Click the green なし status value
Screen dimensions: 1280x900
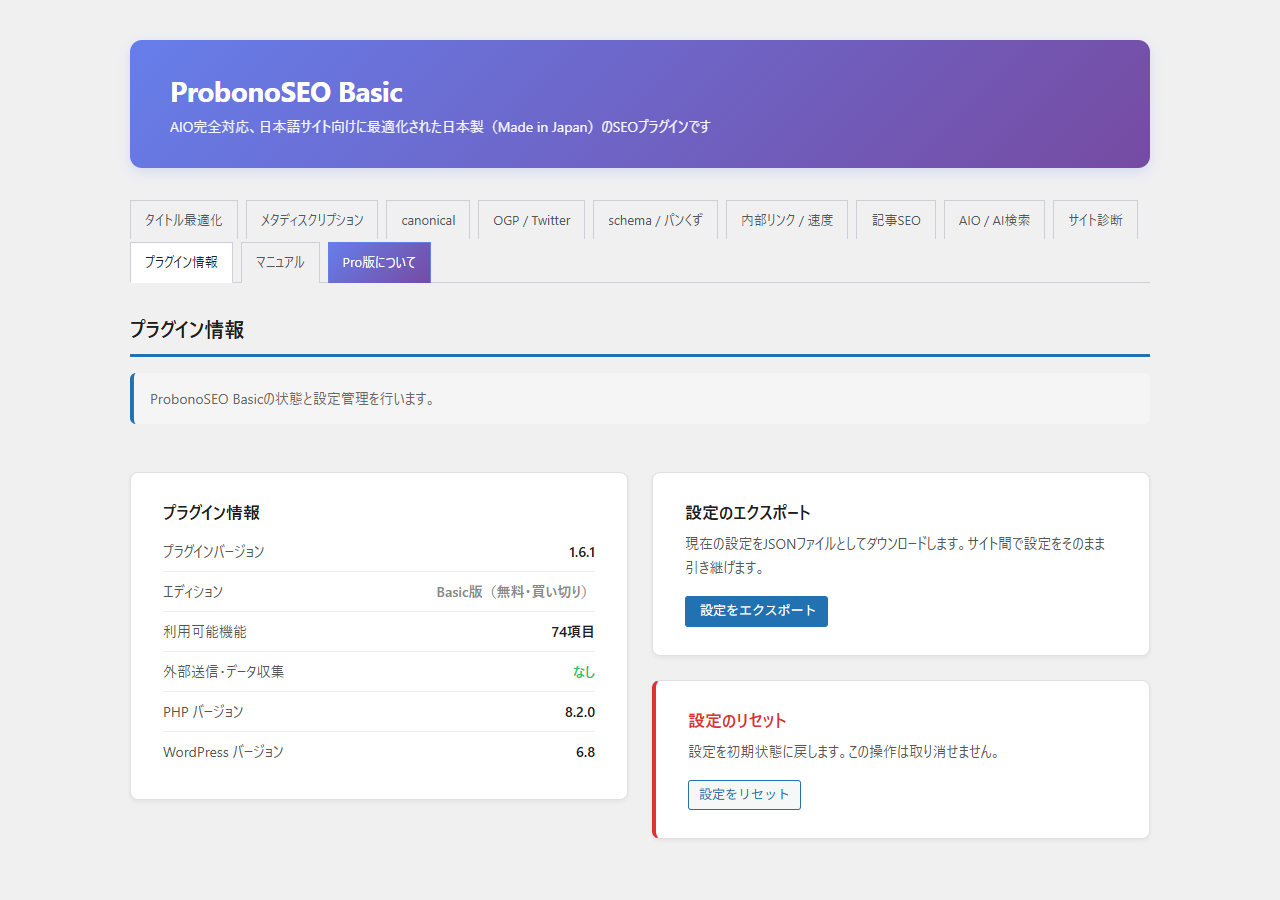tap(584, 672)
